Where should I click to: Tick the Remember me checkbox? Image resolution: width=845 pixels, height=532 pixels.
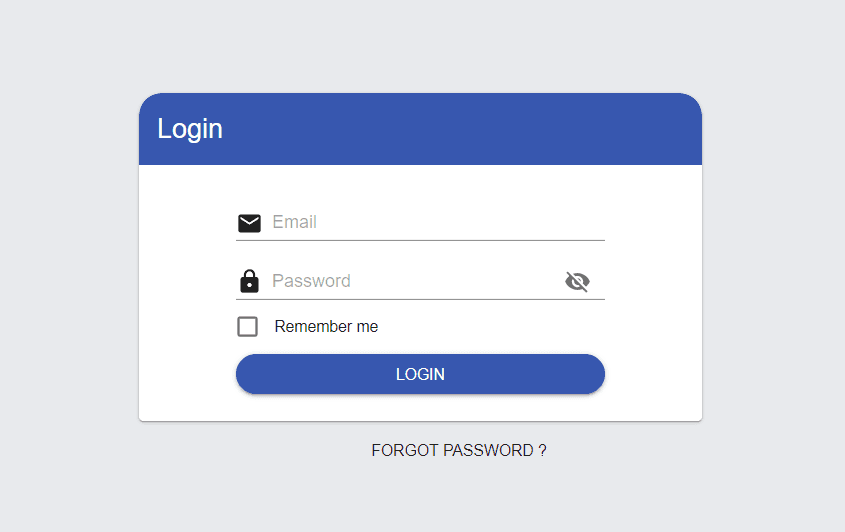[247, 327]
